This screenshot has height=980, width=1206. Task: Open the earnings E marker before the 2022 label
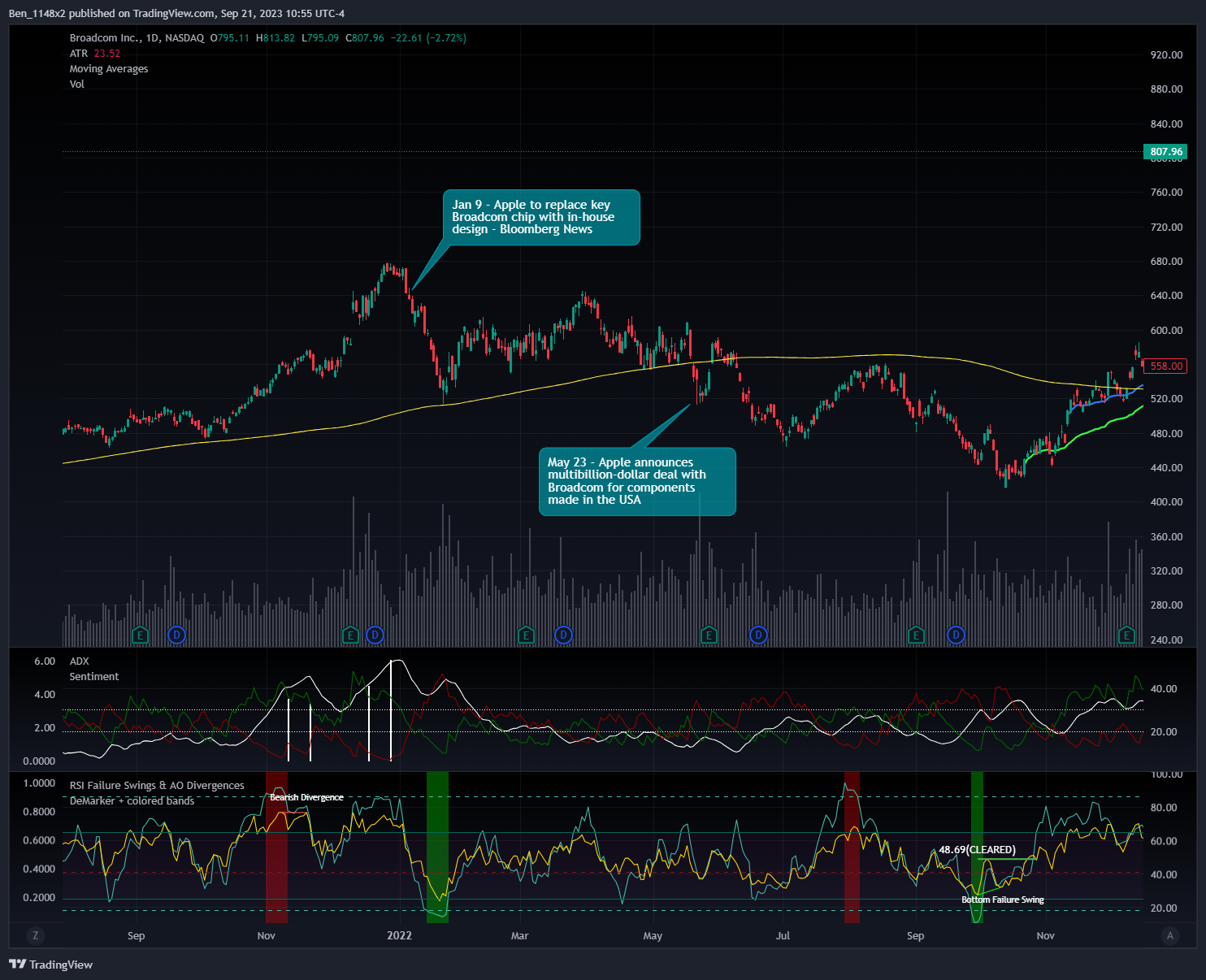tap(350, 635)
